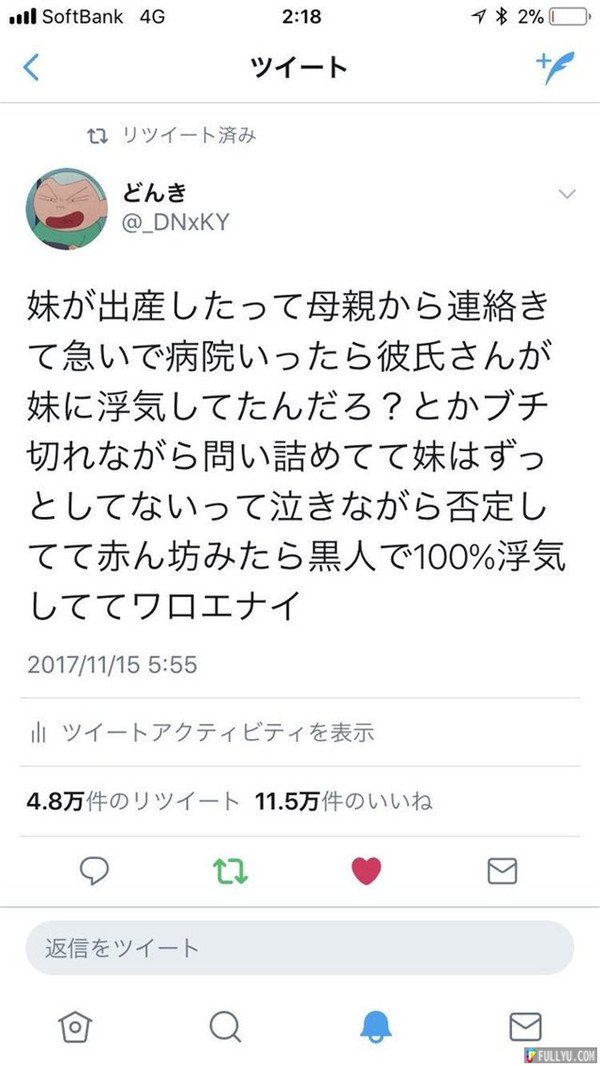Screen dimensions: 600x1066
Task: Go back using the left chevron
Action: (x=31, y=68)
